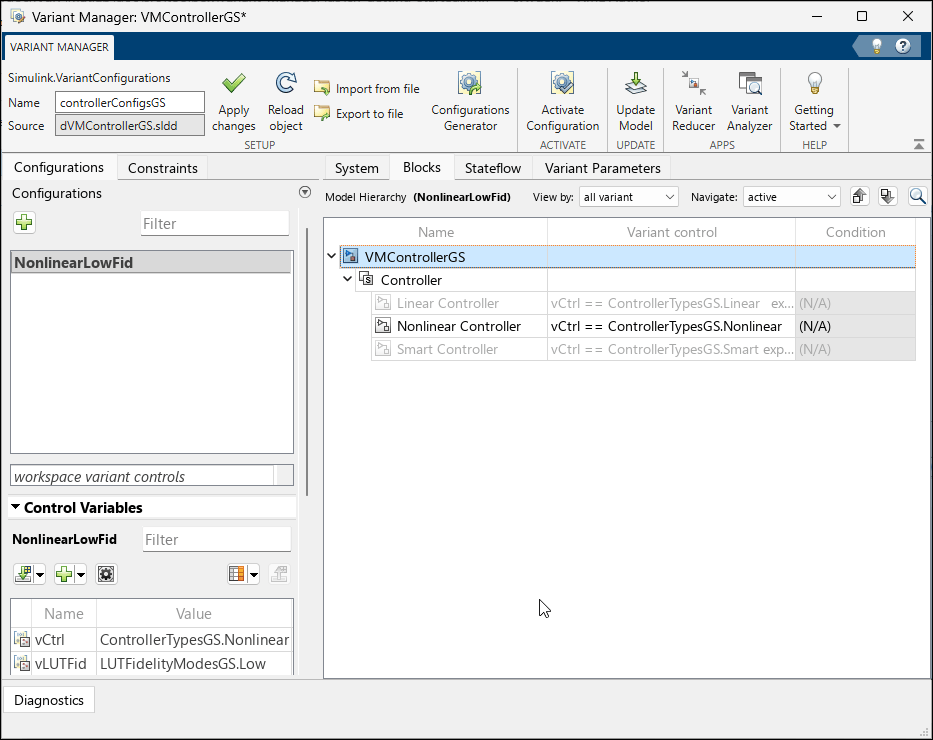Click the add control variable plus icon
Screen dimensions: 933x740
click(x=64, y=574)
